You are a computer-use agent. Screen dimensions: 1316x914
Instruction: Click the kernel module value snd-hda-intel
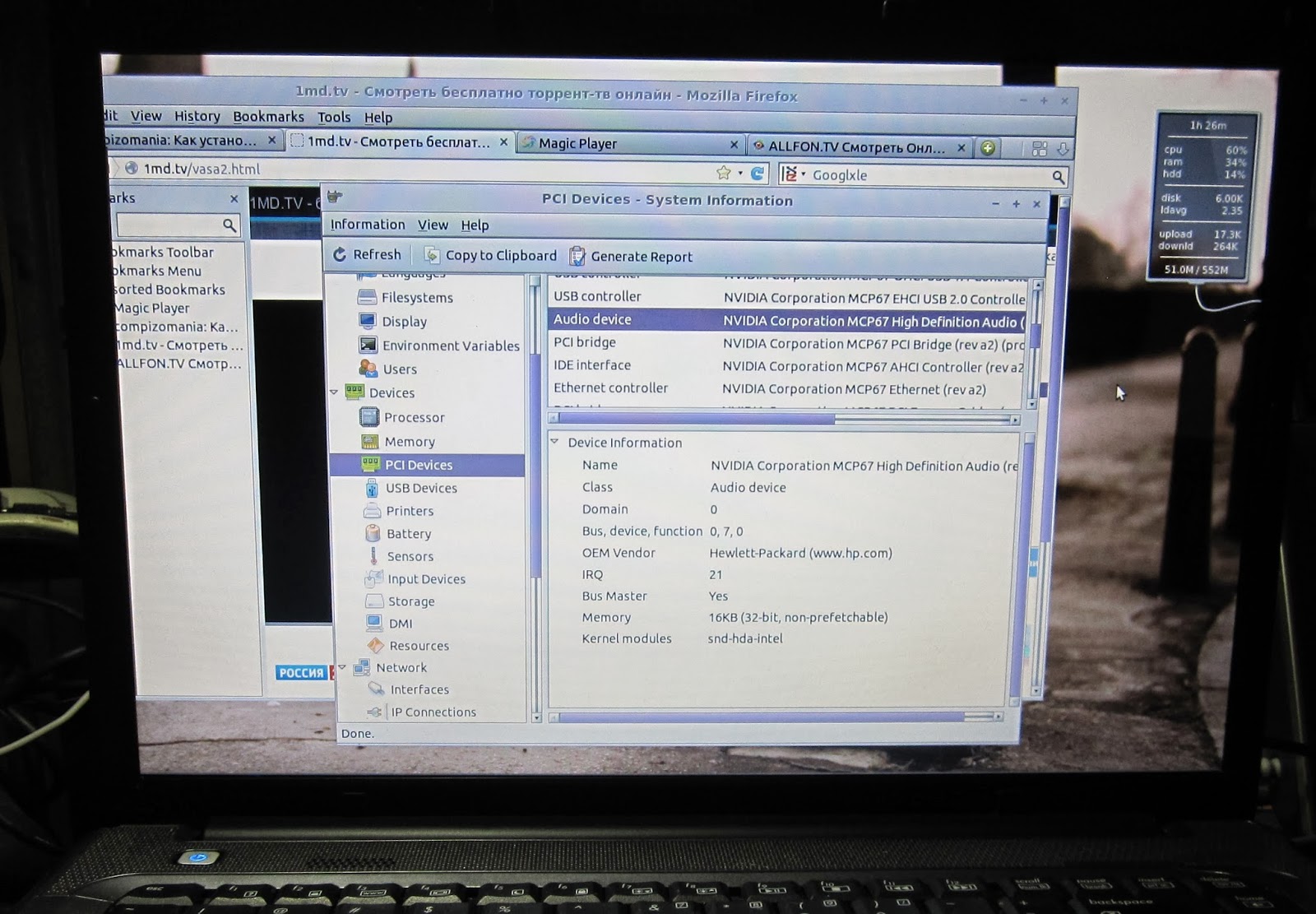745,638
